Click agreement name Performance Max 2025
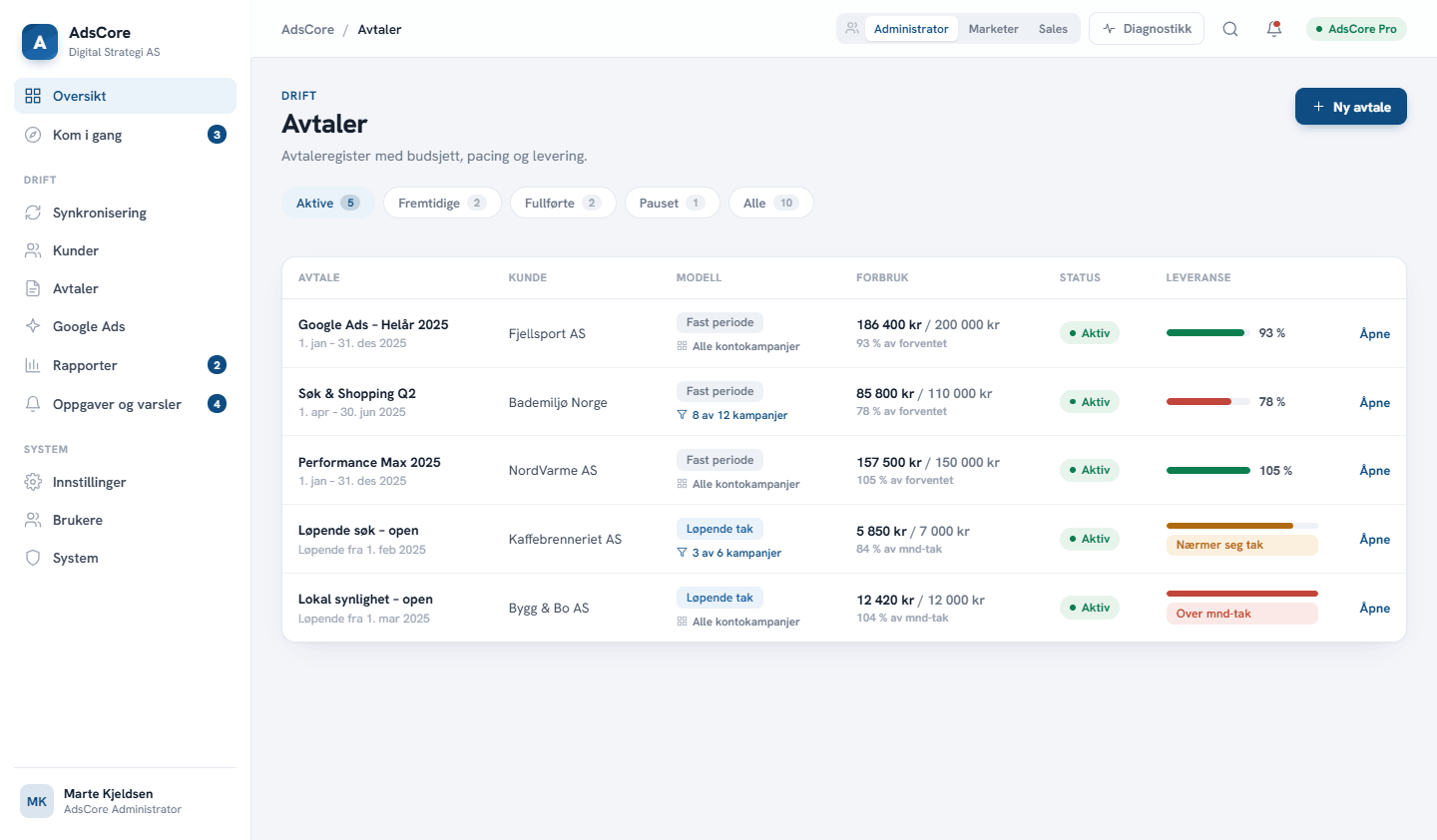The width and height of the screenshot is (1437, 840). 369,462
